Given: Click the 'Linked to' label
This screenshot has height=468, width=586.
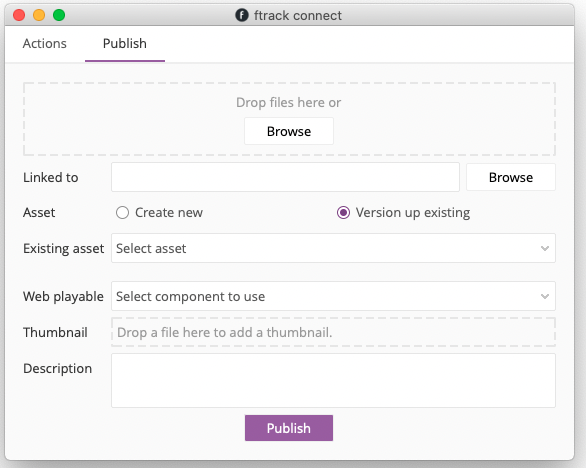Looking at the screenshot, I should [x=51, y=177].
